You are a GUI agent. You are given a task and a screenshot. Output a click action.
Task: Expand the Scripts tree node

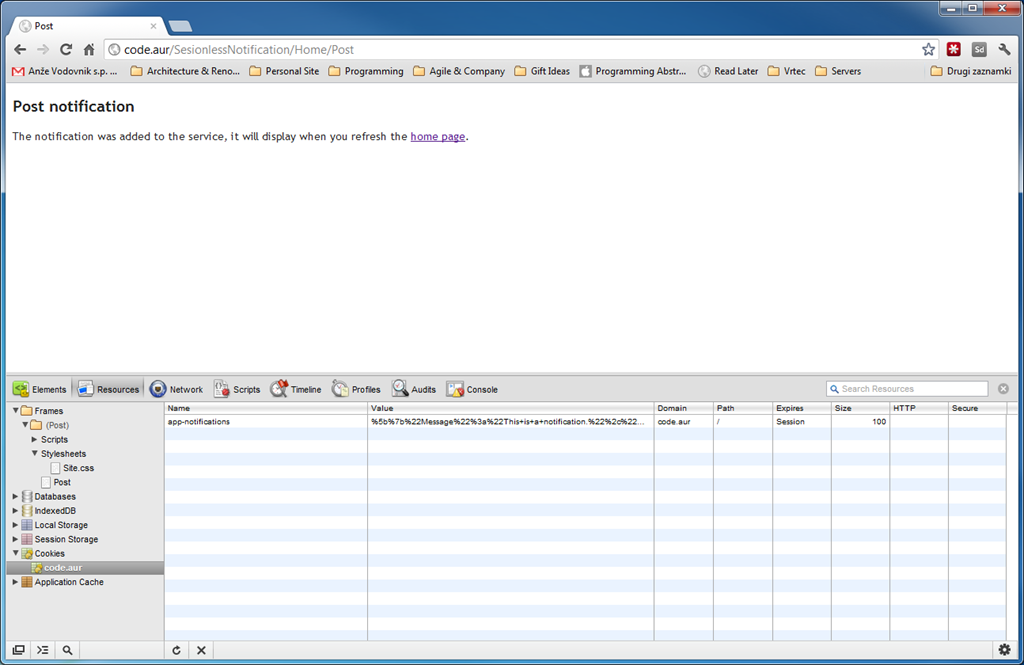tap(35, 439)
